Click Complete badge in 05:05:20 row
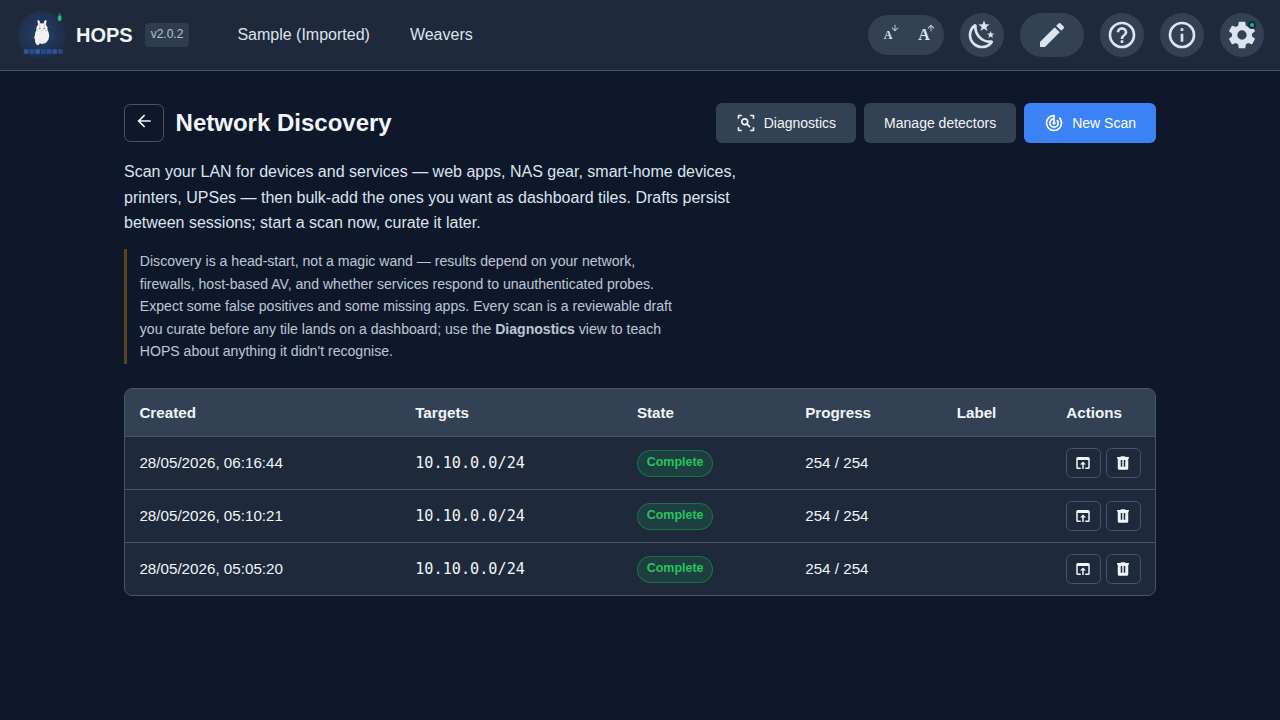The height and width of the screenshot is (720, 1280). point(675,569)
